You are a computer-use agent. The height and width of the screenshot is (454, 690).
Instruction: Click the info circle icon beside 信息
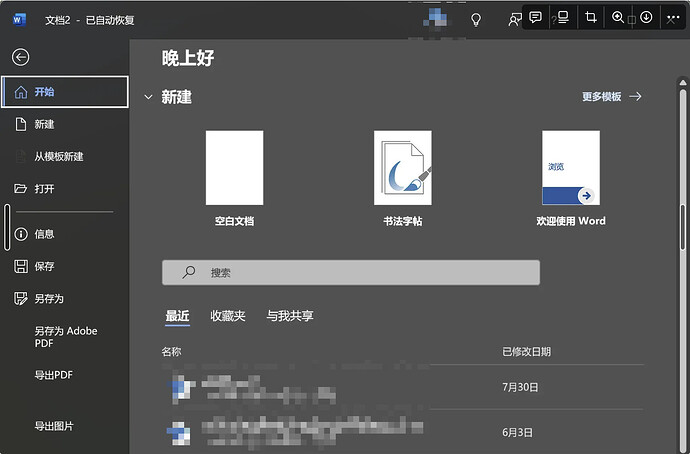pyautogui.click(x=21, y=234)
